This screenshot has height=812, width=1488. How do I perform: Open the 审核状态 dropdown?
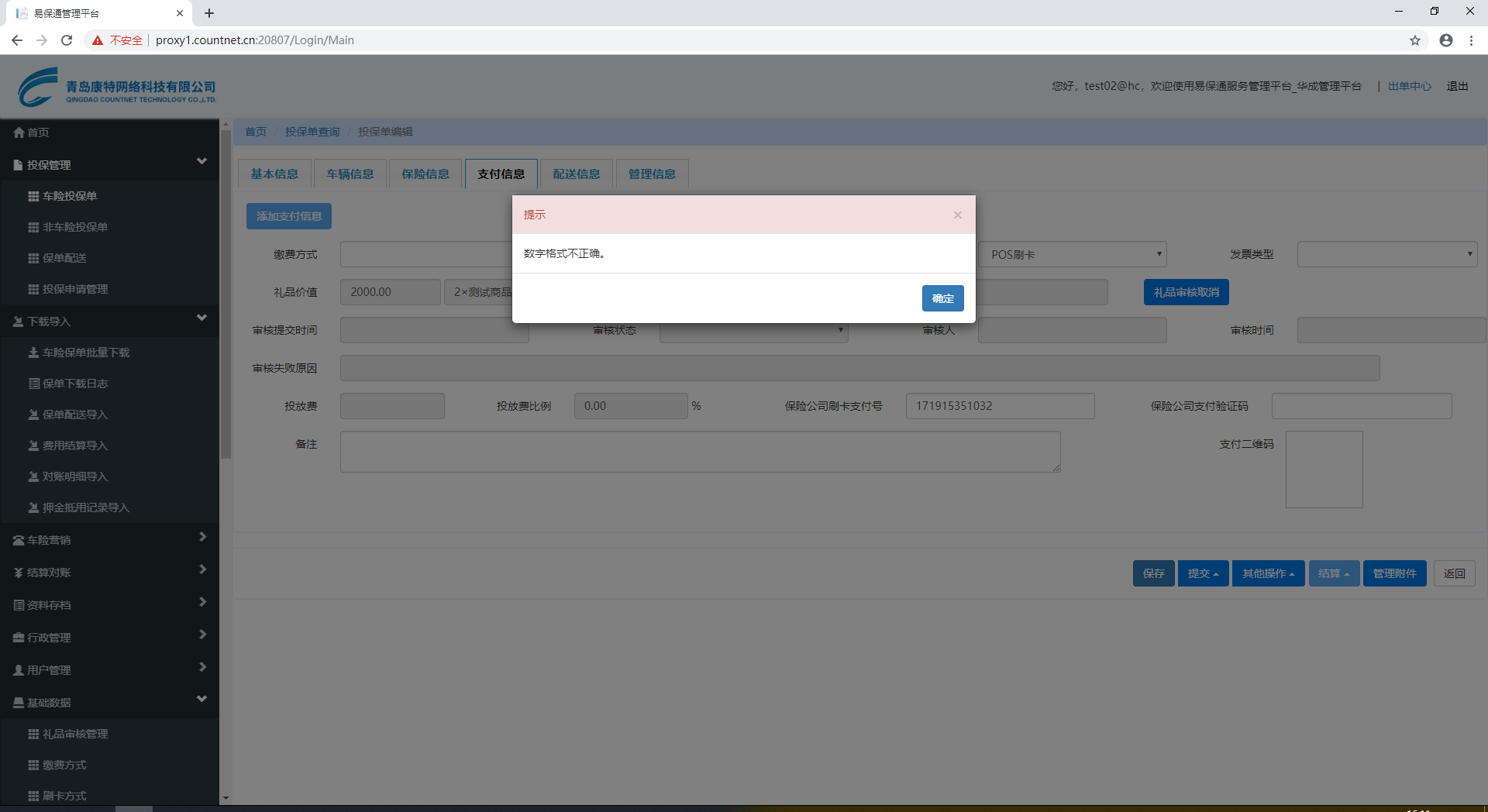click(x=754, y=330)
